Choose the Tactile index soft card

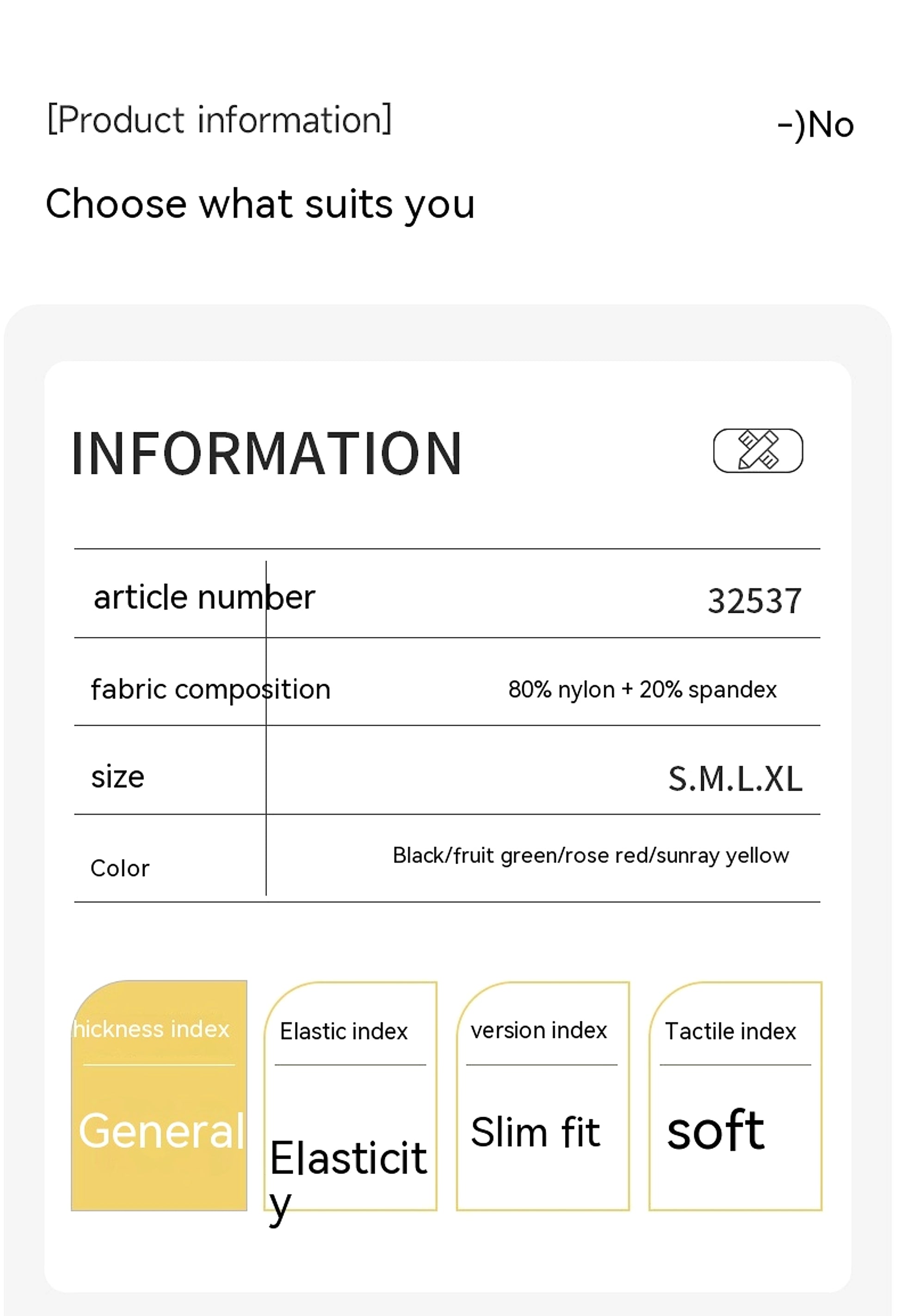click(735, 1095)
